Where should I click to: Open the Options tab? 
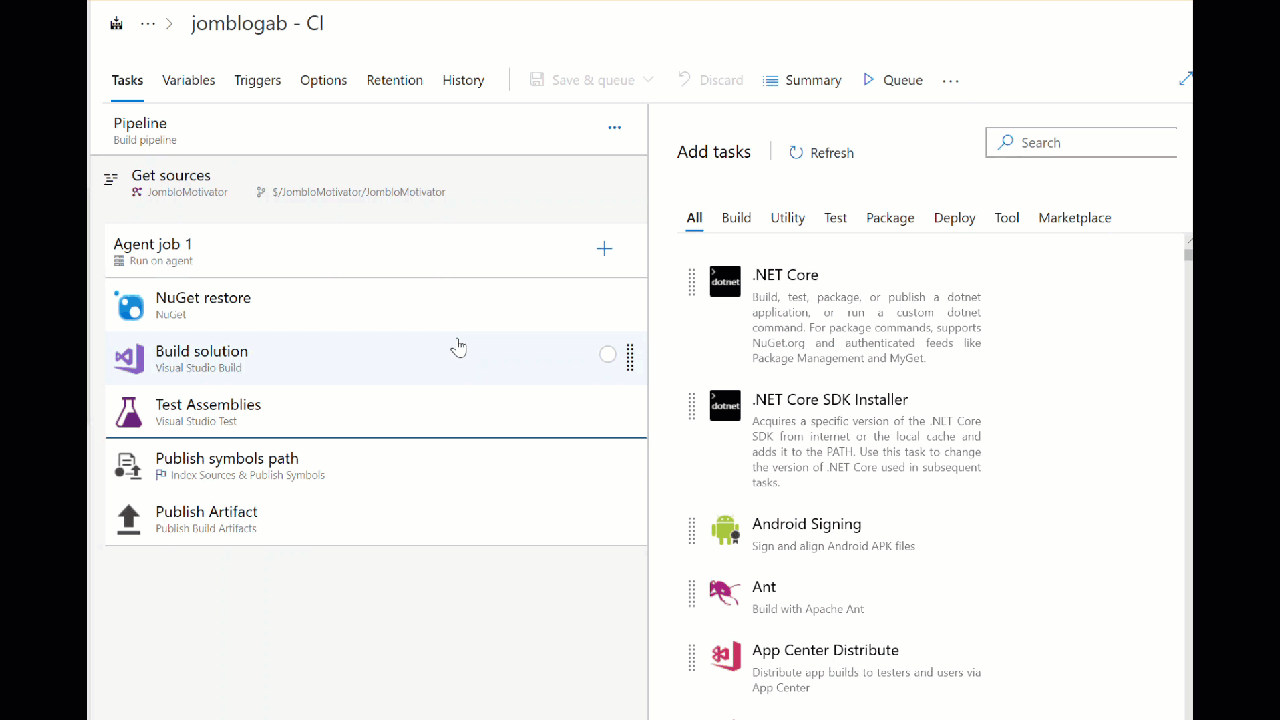point(323,80)
